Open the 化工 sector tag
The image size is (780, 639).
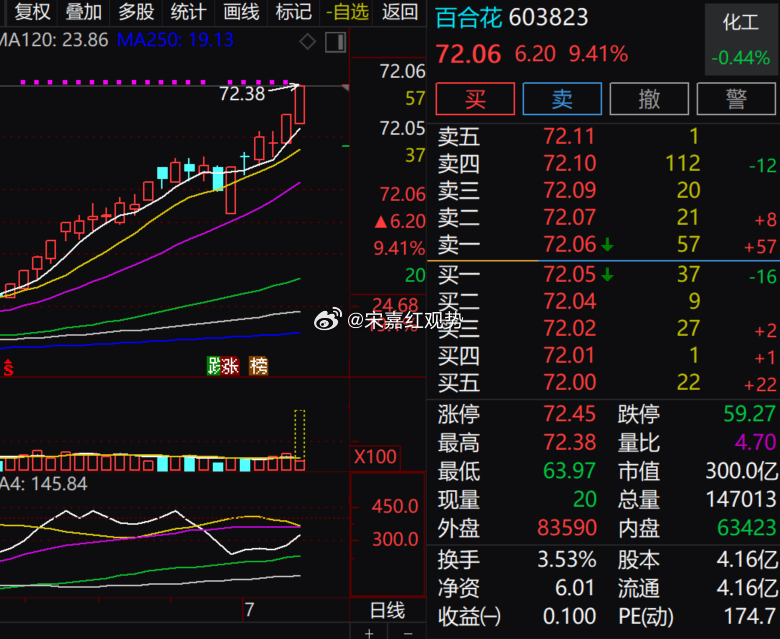741,40
